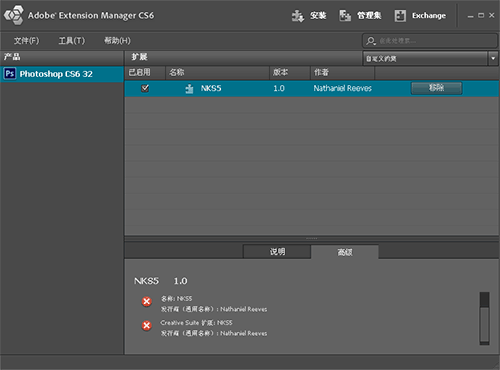The width and height of the screenshot is (500, 370).
Task: Click the Nathaniel Reeves author cell
Action: (342, 88)
